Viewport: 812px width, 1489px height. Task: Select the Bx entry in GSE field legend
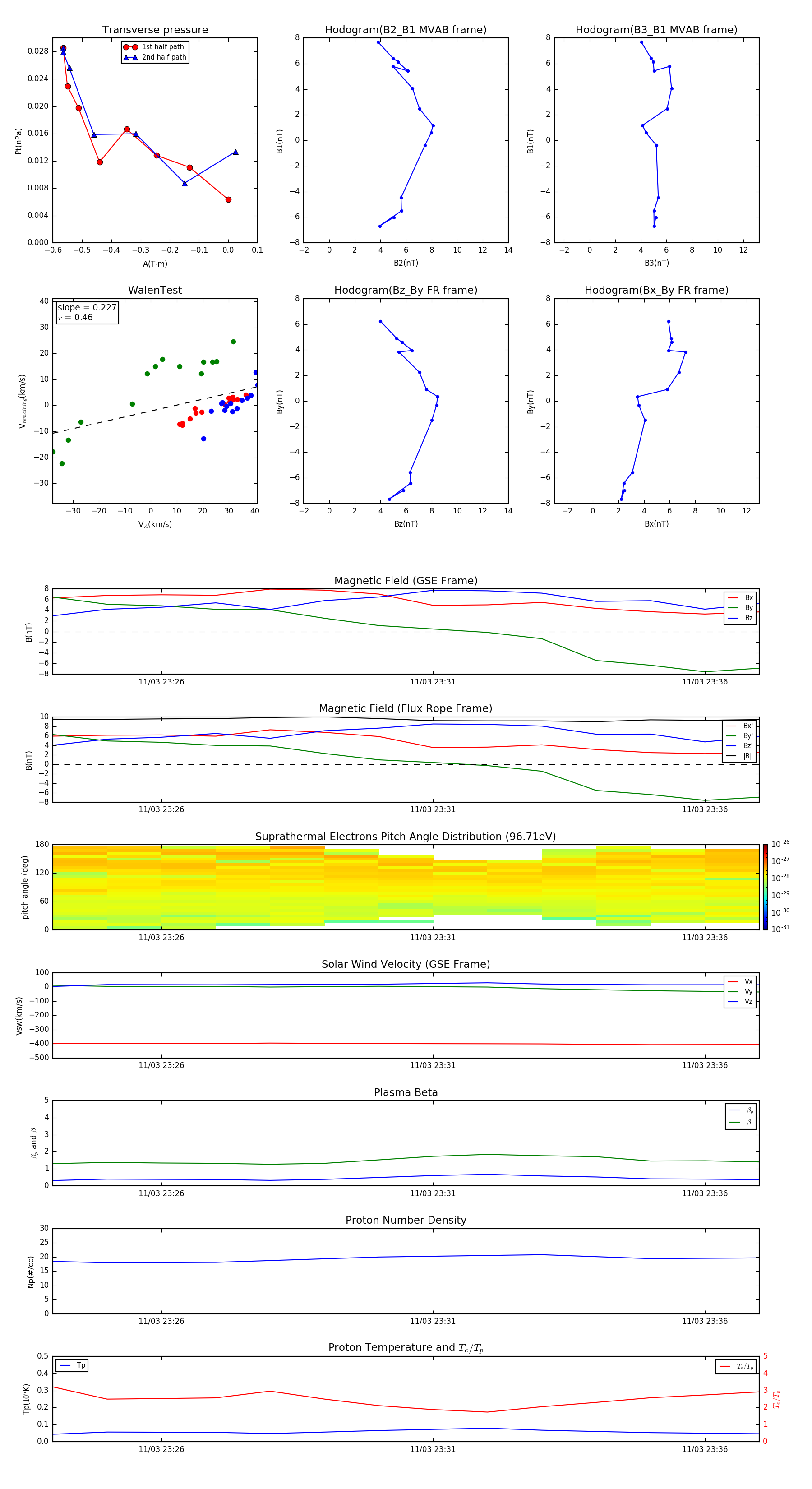(740, 598)
